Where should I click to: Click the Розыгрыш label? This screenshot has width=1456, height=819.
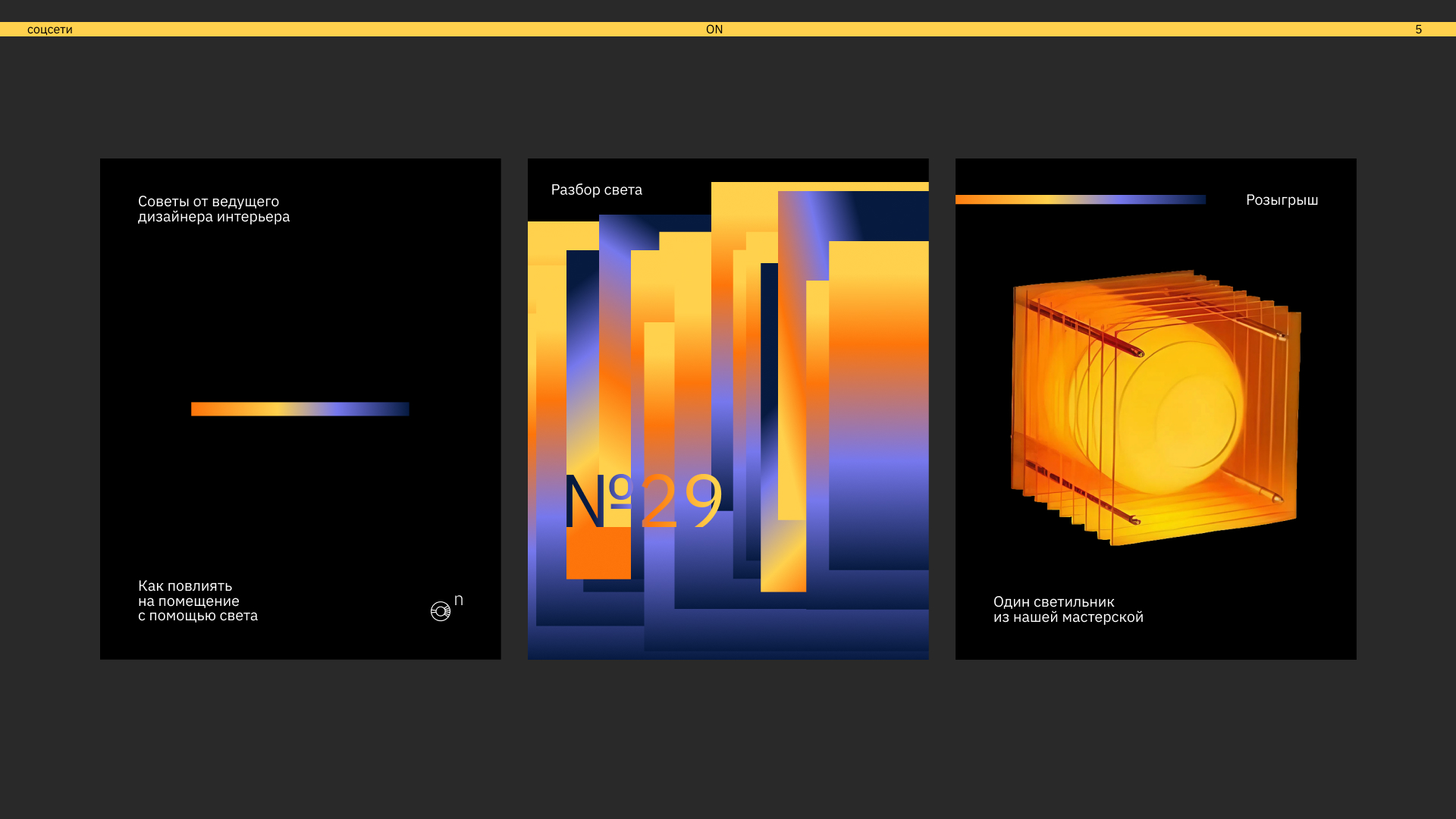[x=1282, y=200]
